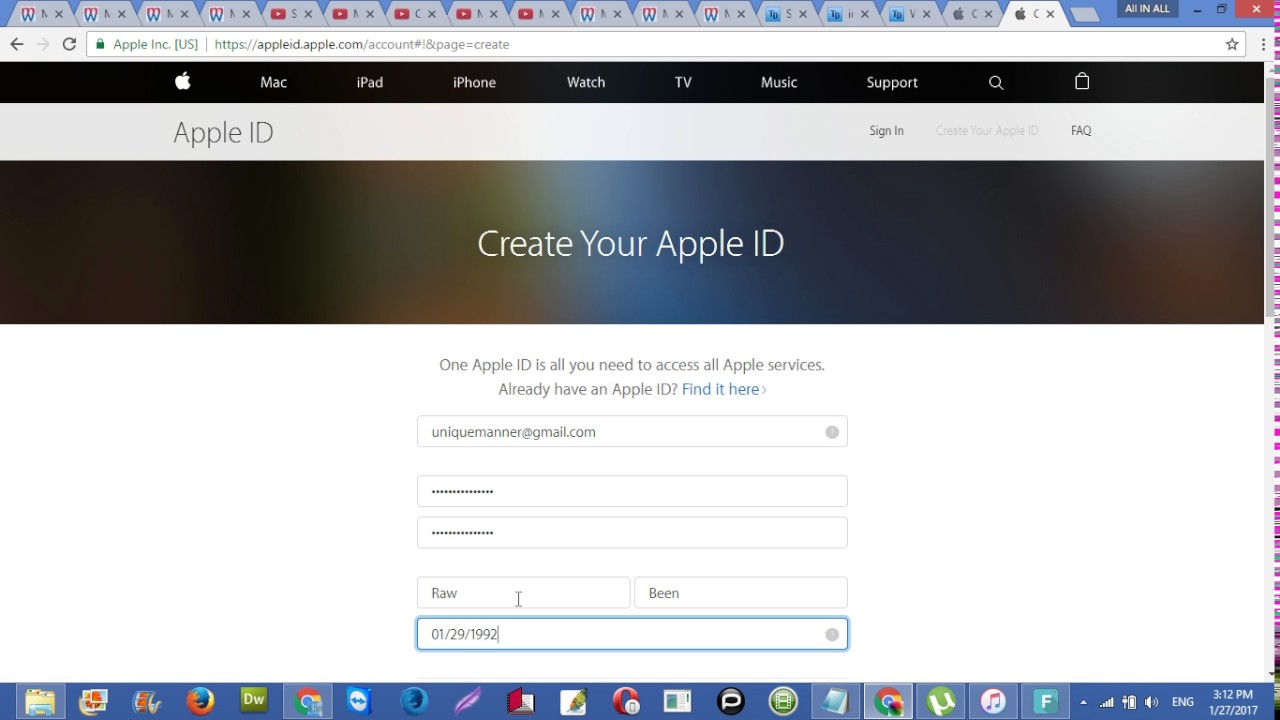Viewport: 1280px width, 720px height.
Task: Open uTorrent from the taskbar
Action: 940,701
